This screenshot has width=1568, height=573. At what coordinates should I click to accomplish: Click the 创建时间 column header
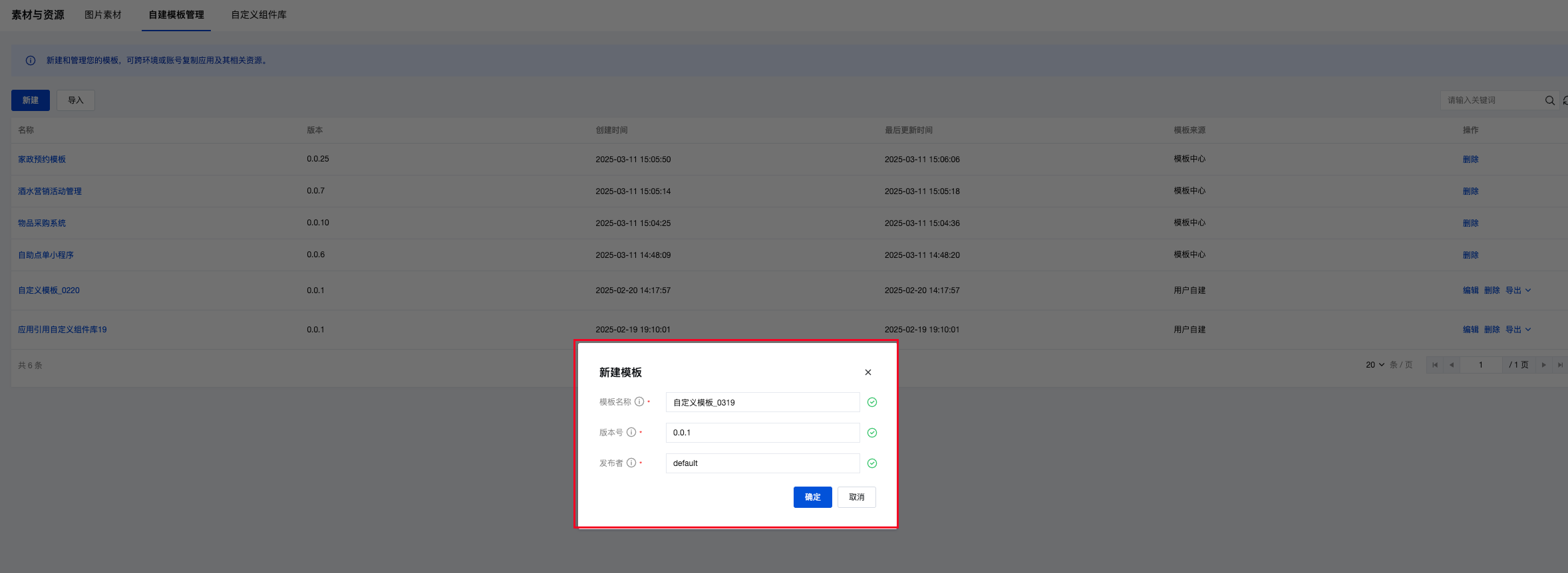[611, 130]
